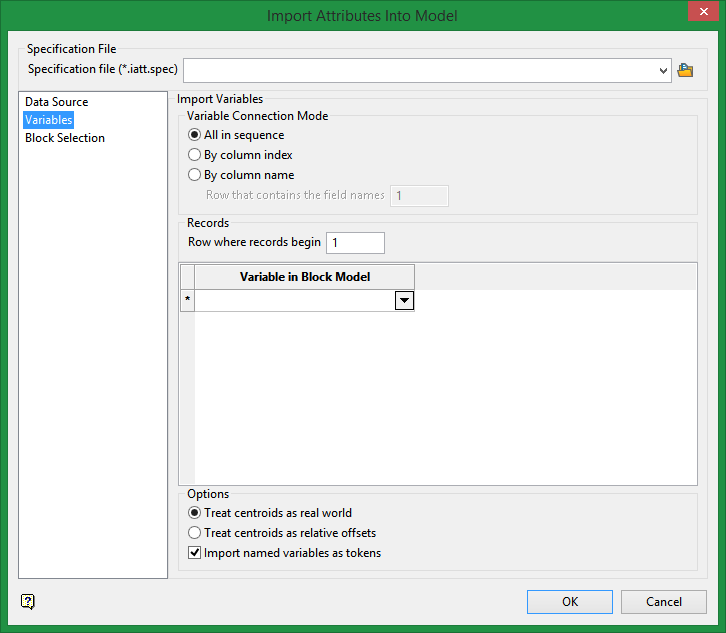Open the Variable in Block Model dropdown
Image resolution: width=726 pixels, height=633 pixels.
click(x=404, y=300)
